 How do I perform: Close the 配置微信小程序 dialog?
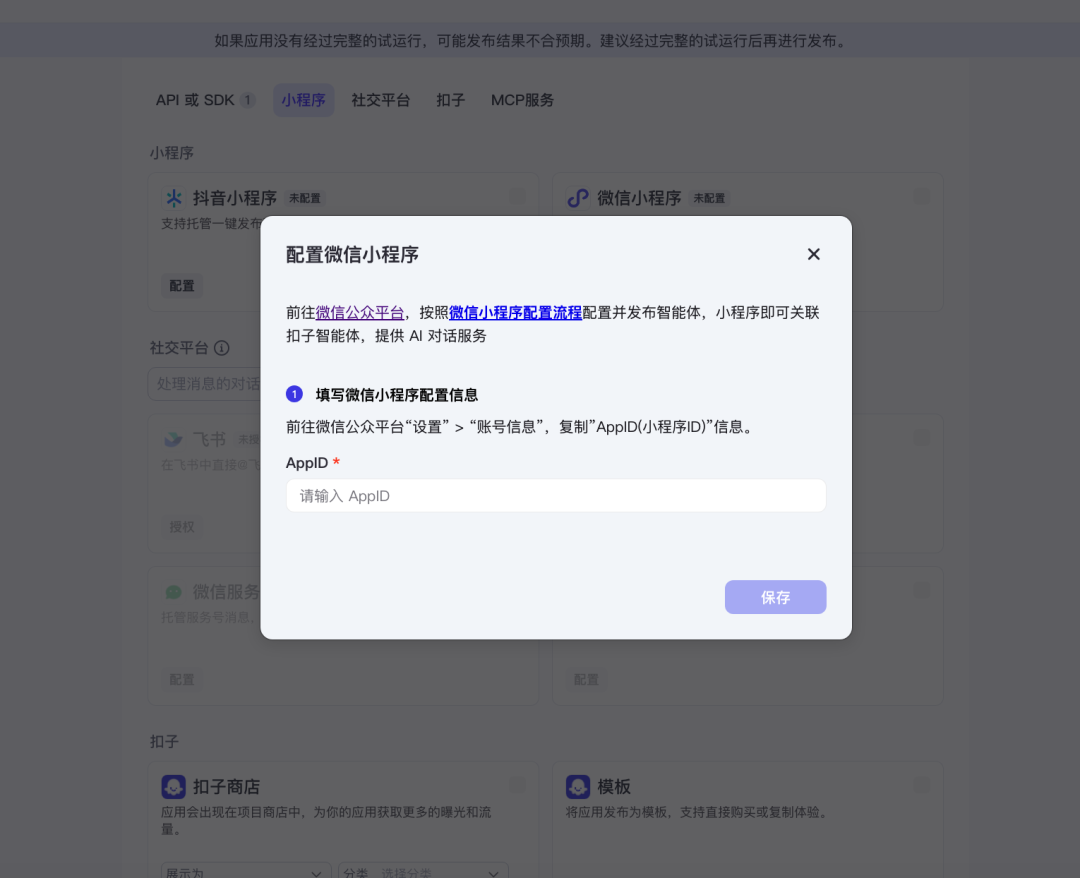click(x=813, y=254)
